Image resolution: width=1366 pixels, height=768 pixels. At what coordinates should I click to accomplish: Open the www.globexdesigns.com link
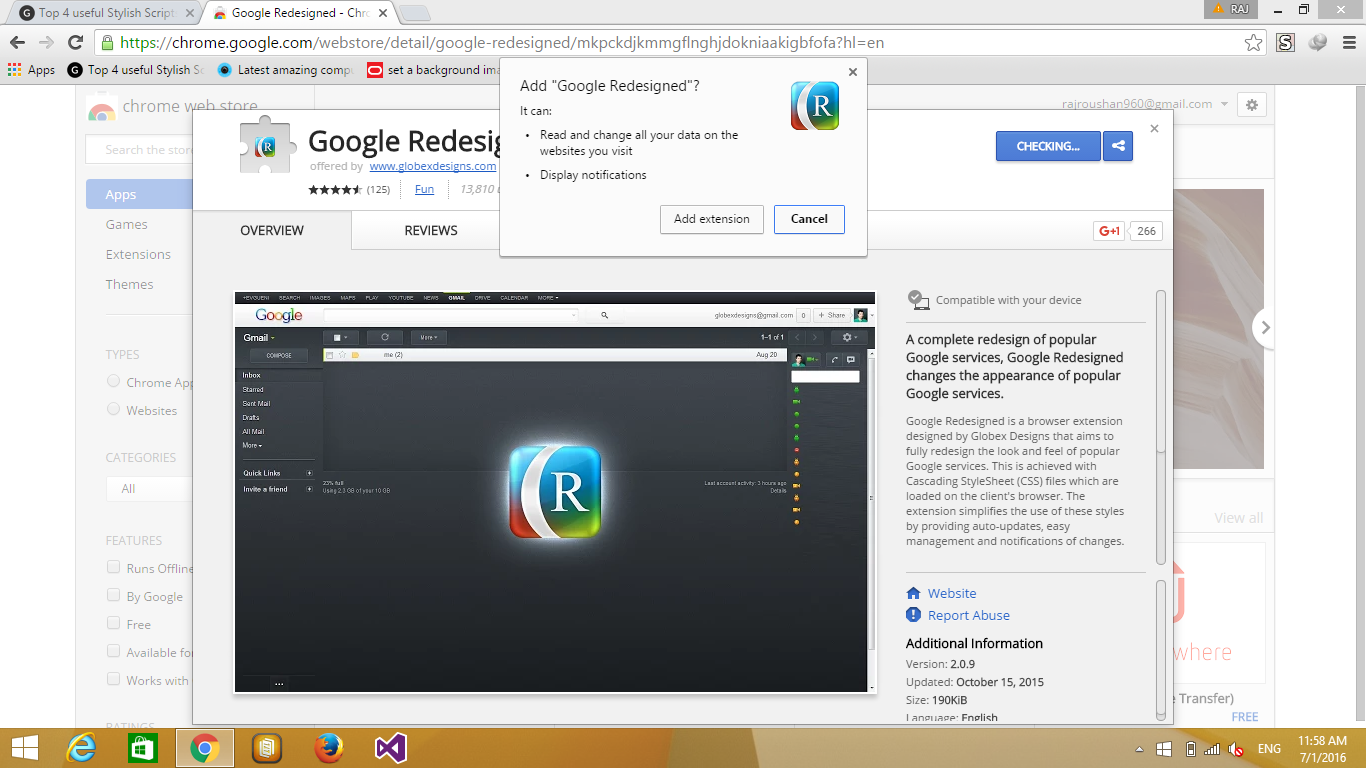[432, 166]
